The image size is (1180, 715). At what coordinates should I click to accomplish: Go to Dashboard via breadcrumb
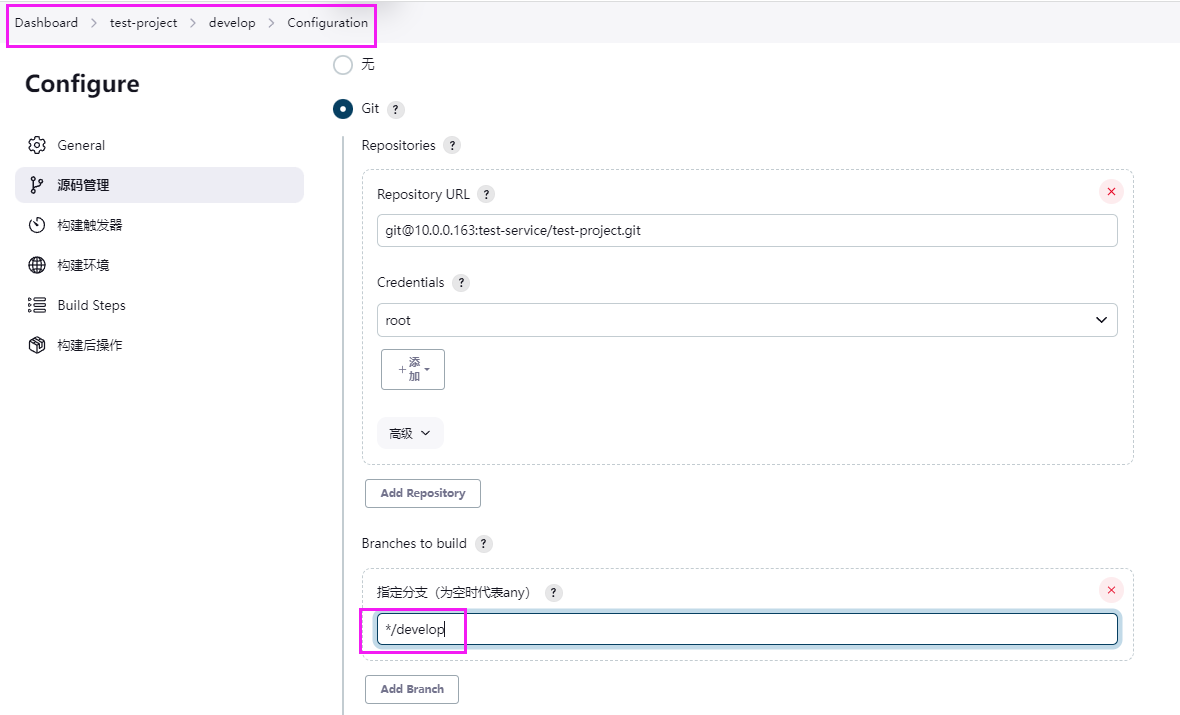pos(47,23)
